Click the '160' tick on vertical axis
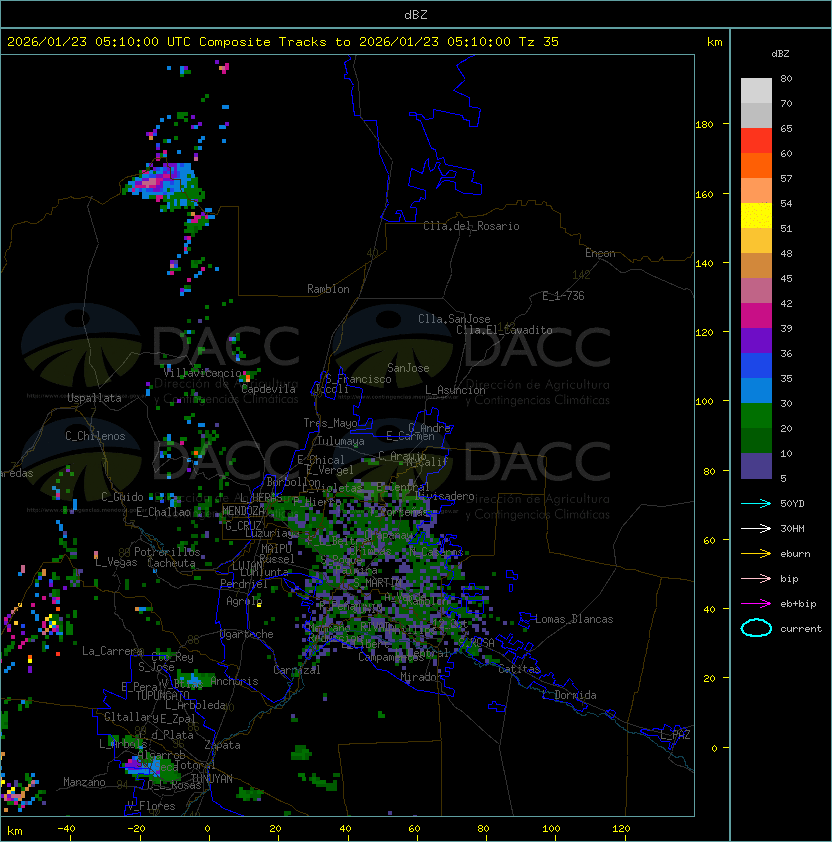 pos(704,194)
